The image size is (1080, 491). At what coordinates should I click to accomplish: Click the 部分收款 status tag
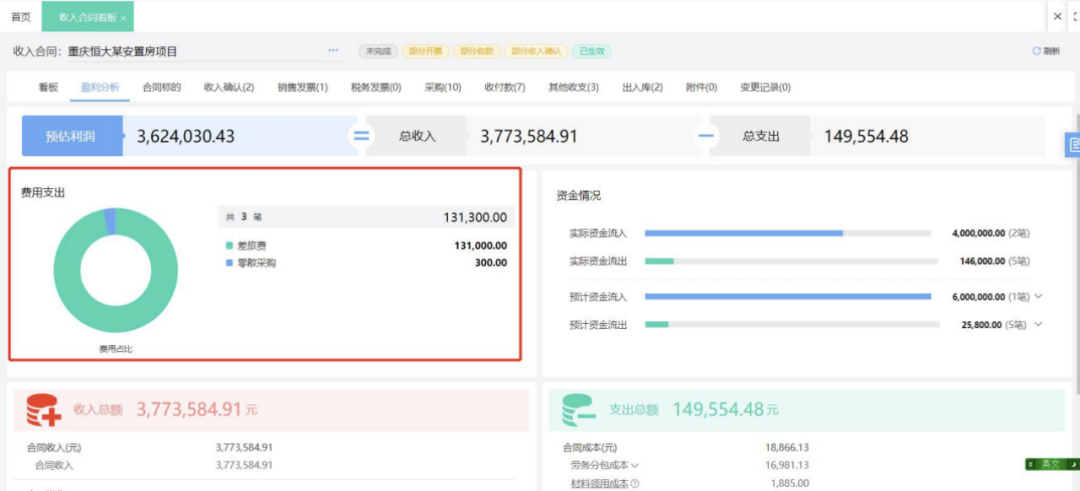pos(477,51)
